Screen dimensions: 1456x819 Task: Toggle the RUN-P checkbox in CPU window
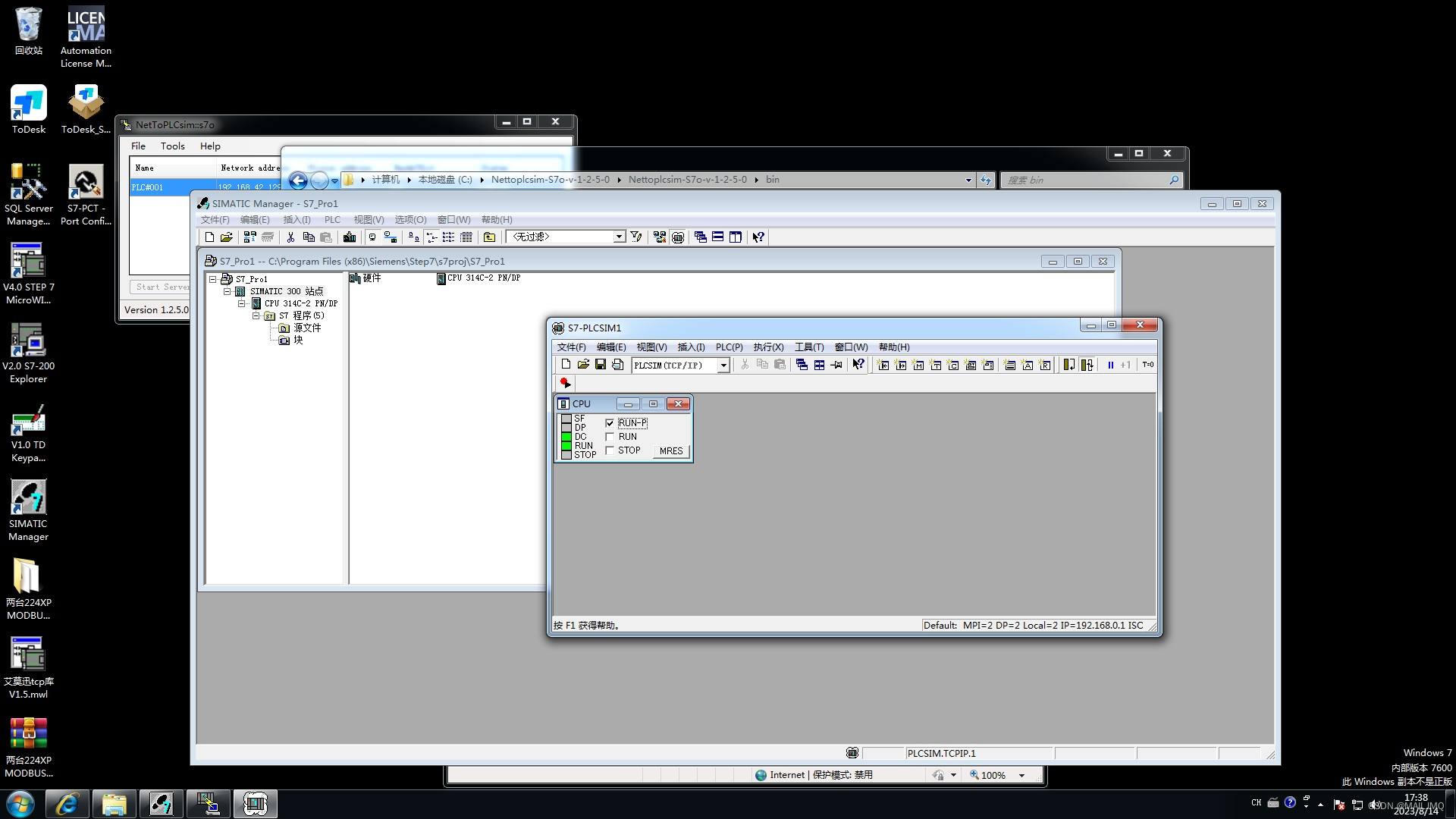(610, 423)
